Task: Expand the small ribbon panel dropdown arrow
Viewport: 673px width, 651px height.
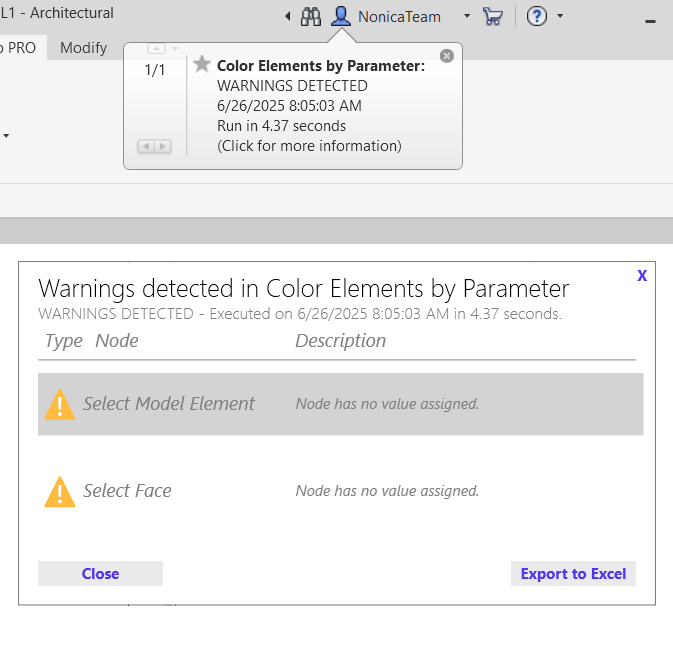Action: tap(6, 136)
